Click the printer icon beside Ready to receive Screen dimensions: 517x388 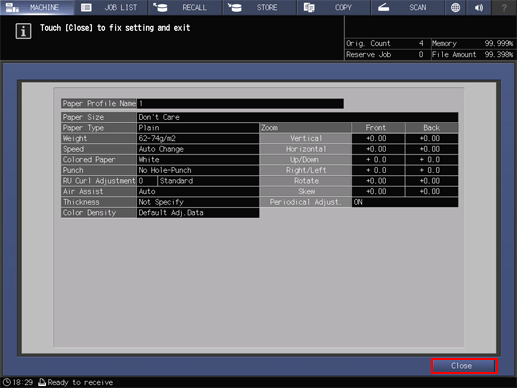(x=42, y=382)
